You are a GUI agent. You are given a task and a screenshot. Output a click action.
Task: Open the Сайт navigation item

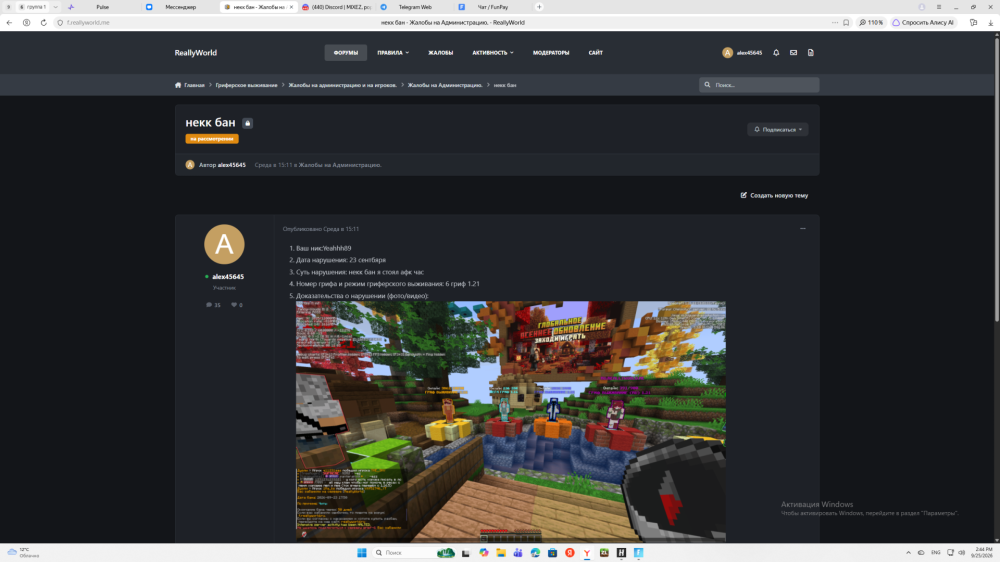pyautogui.click(x=596, y=53)
